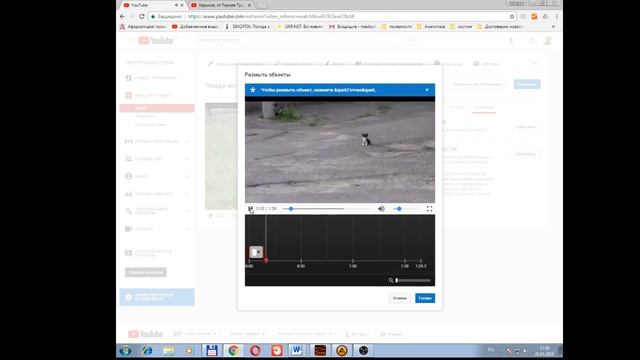Enter fullscreen mode in the blur editor
This screenshot has height=360, width=640.
tap(429, 209)
